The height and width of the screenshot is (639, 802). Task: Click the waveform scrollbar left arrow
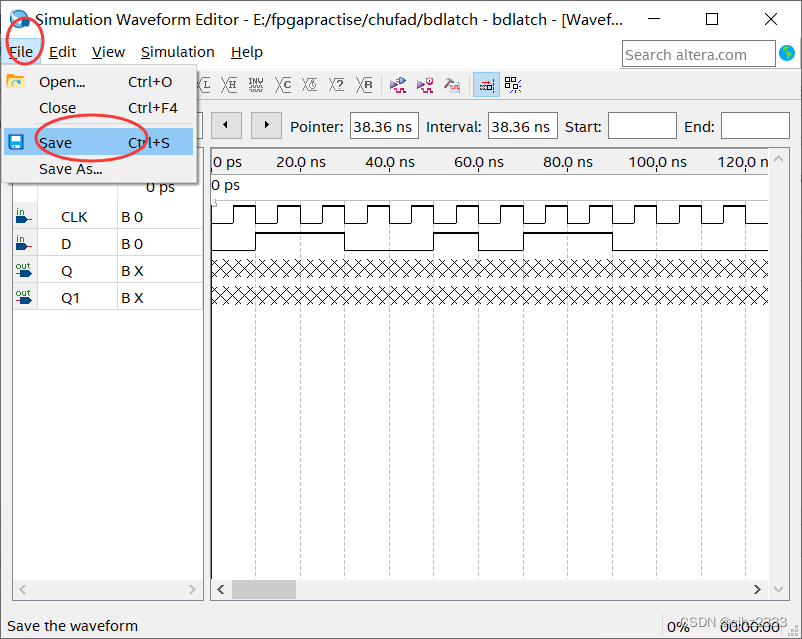pyautogui.click(x=221, y=589)
